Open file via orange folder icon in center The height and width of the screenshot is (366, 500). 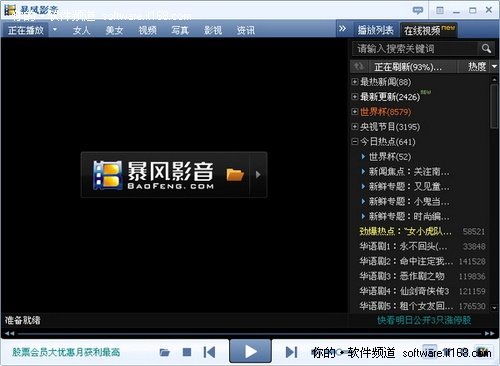tap(235, 174)
